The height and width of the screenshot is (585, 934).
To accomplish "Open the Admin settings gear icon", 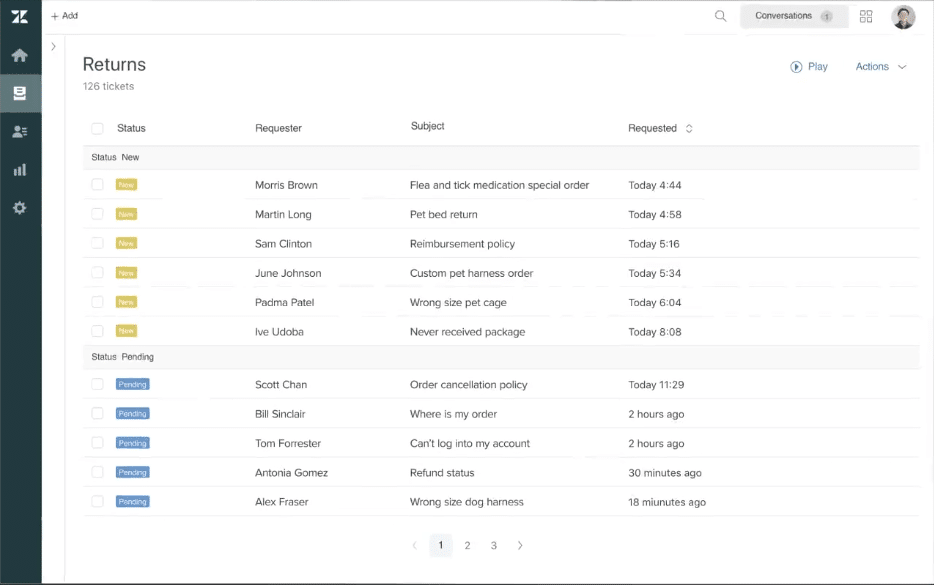I will (x=20, y=207).
